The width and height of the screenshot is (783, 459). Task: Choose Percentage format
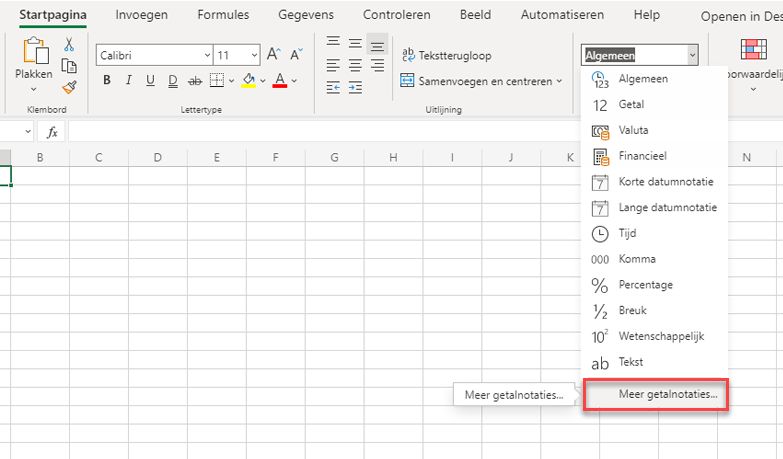coord(654,285)
